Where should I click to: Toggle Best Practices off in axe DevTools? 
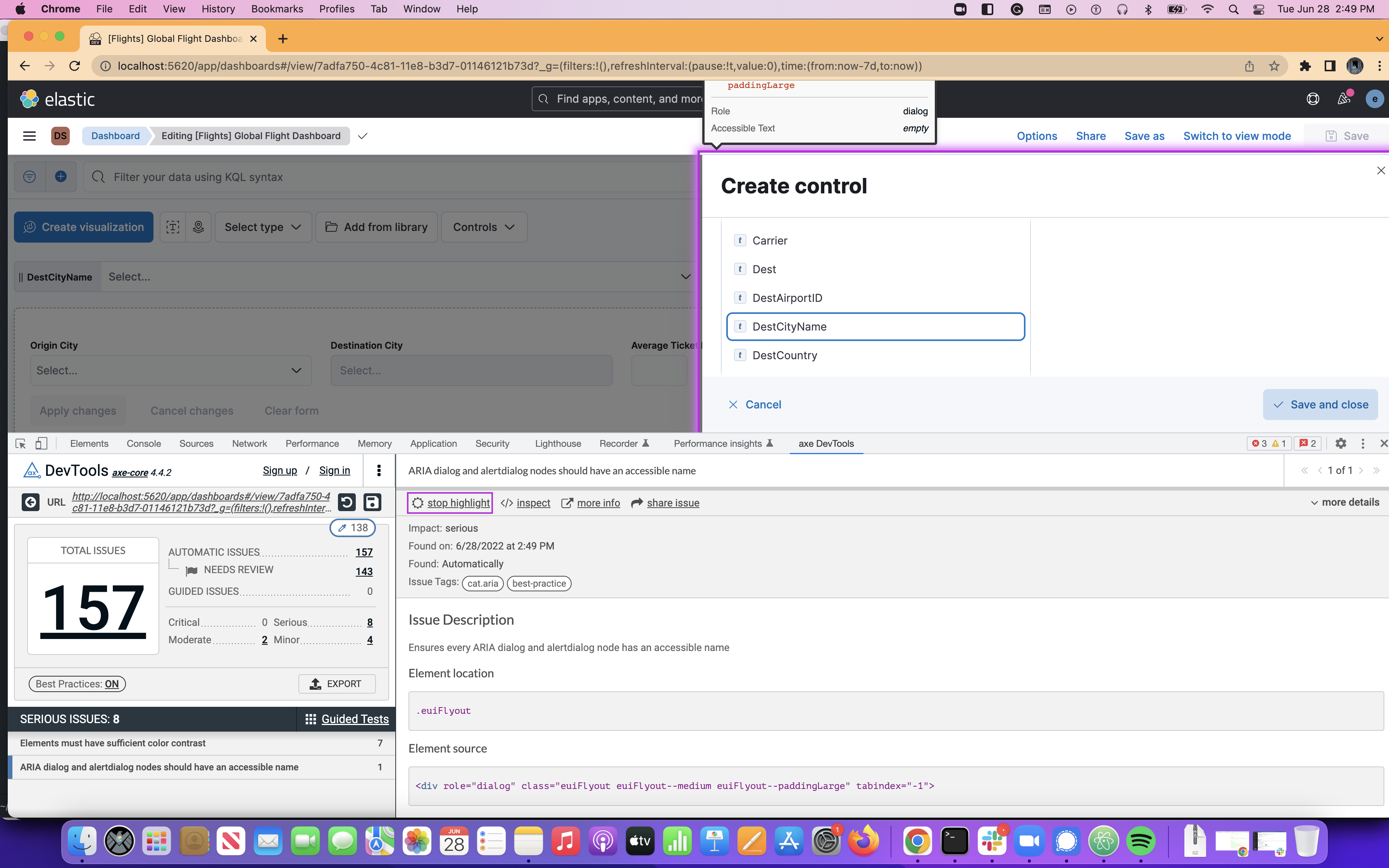76,683
